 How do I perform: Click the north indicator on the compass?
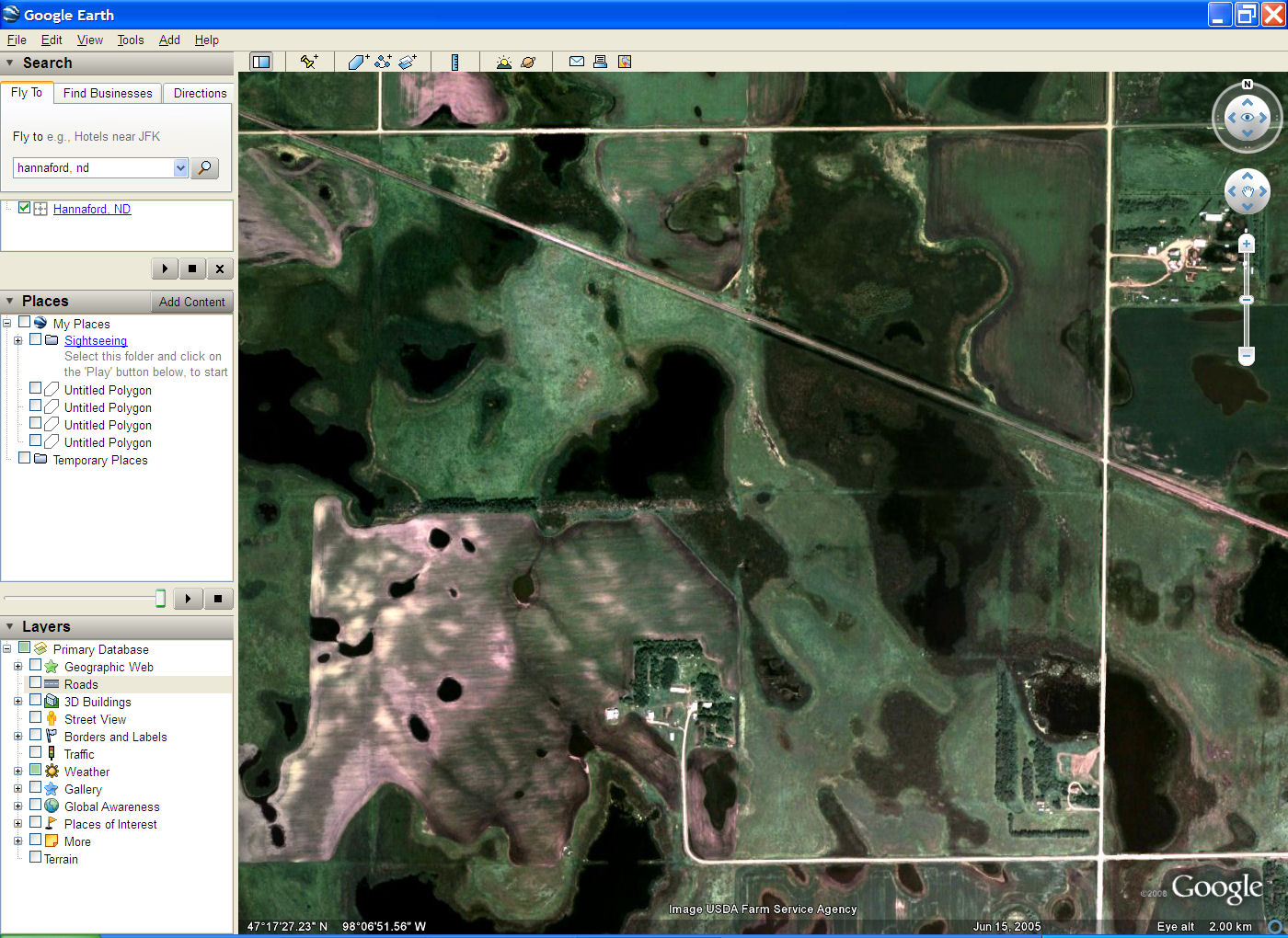pos(1248,85)
